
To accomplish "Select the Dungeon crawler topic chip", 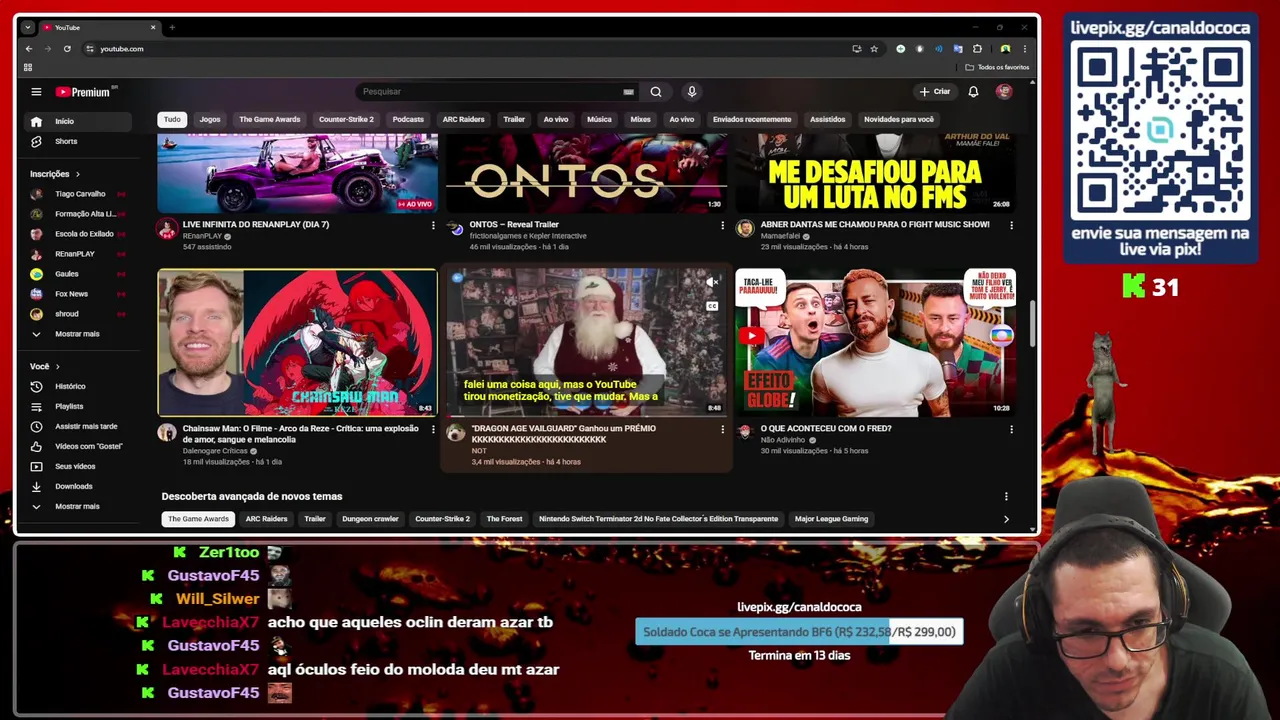I will 370,519.
